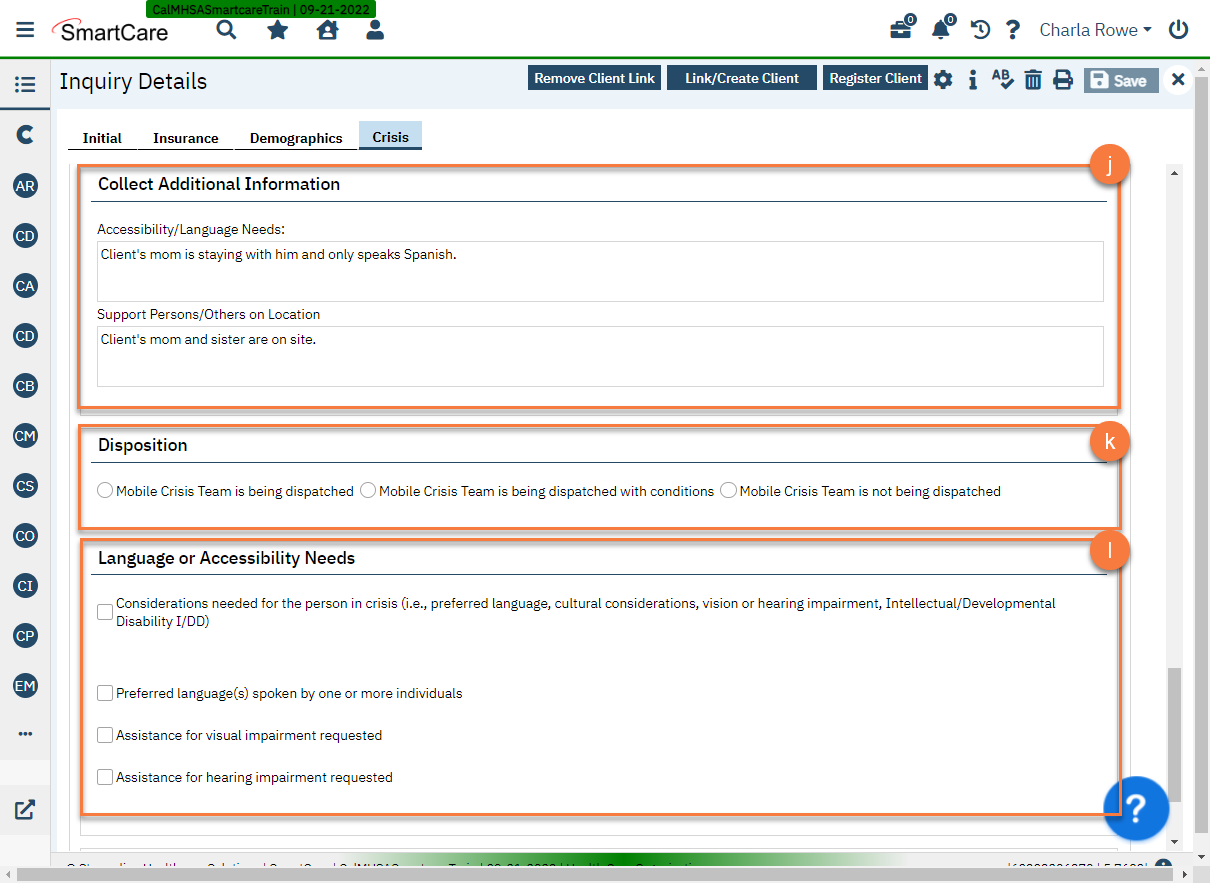
Task: Open the settings gear on Inquiry Details toolbar
Action: click(x=943, y=79)
